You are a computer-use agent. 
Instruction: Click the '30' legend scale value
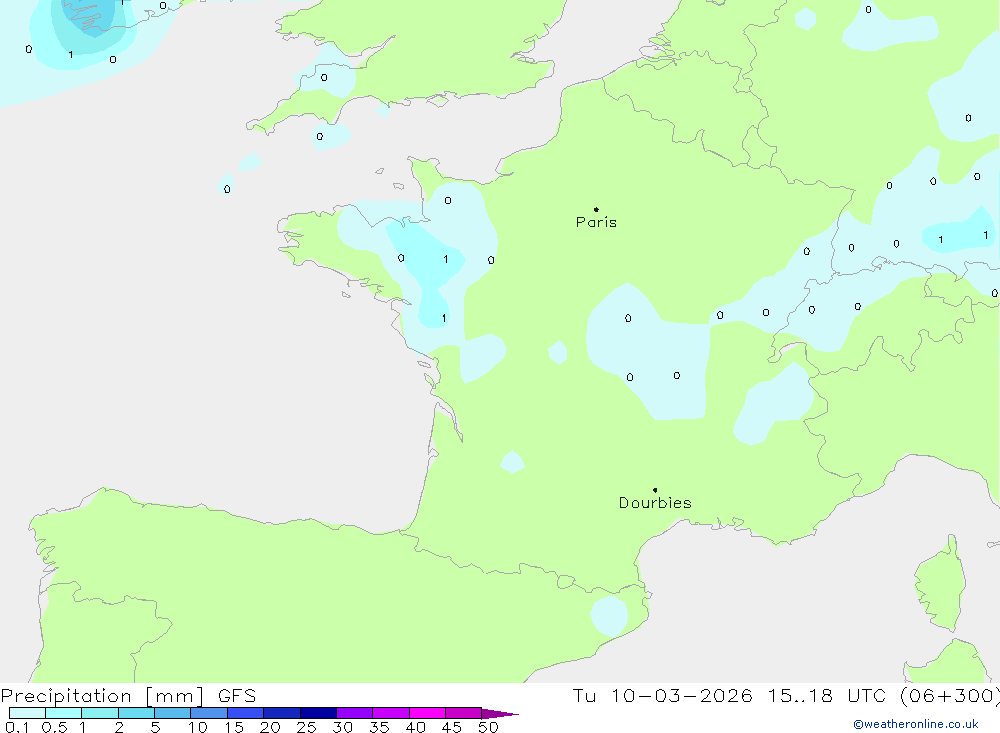(x=343, y=727)
